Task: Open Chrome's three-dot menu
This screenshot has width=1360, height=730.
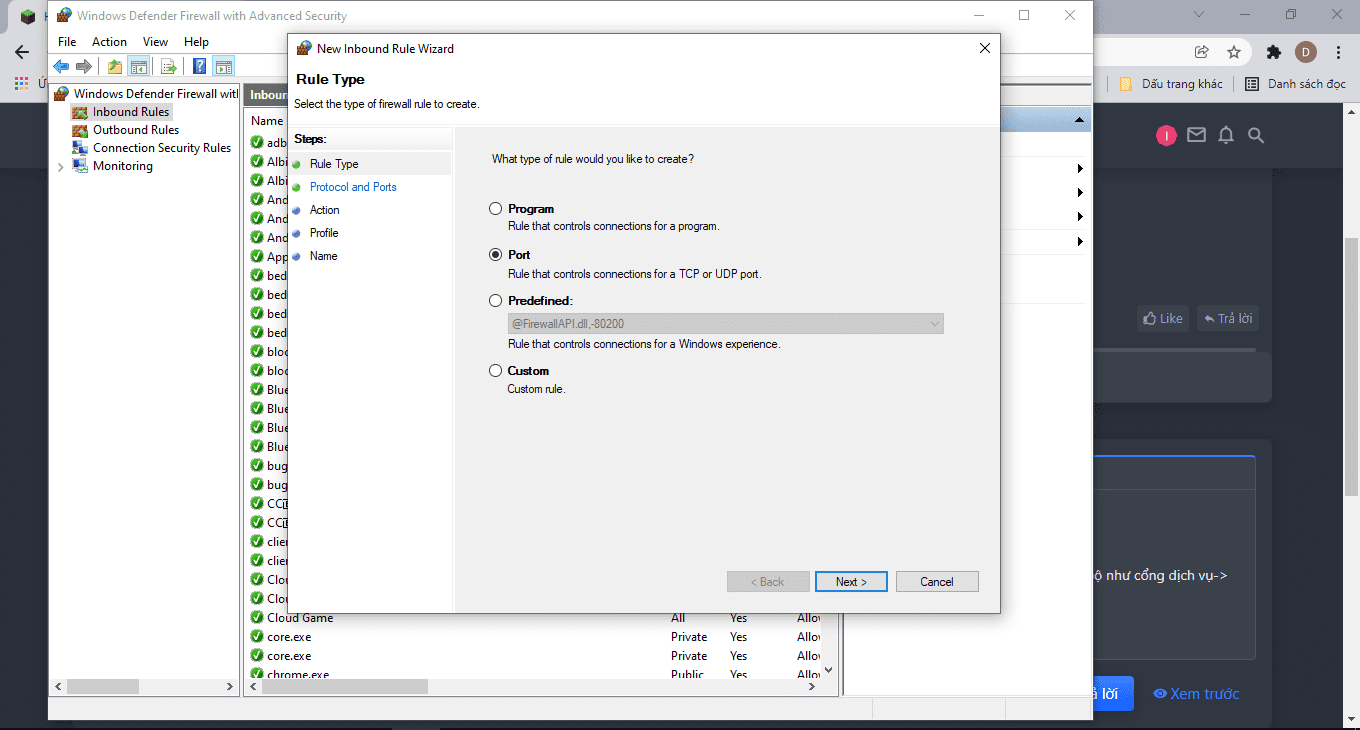Action: click(1339, 52)
